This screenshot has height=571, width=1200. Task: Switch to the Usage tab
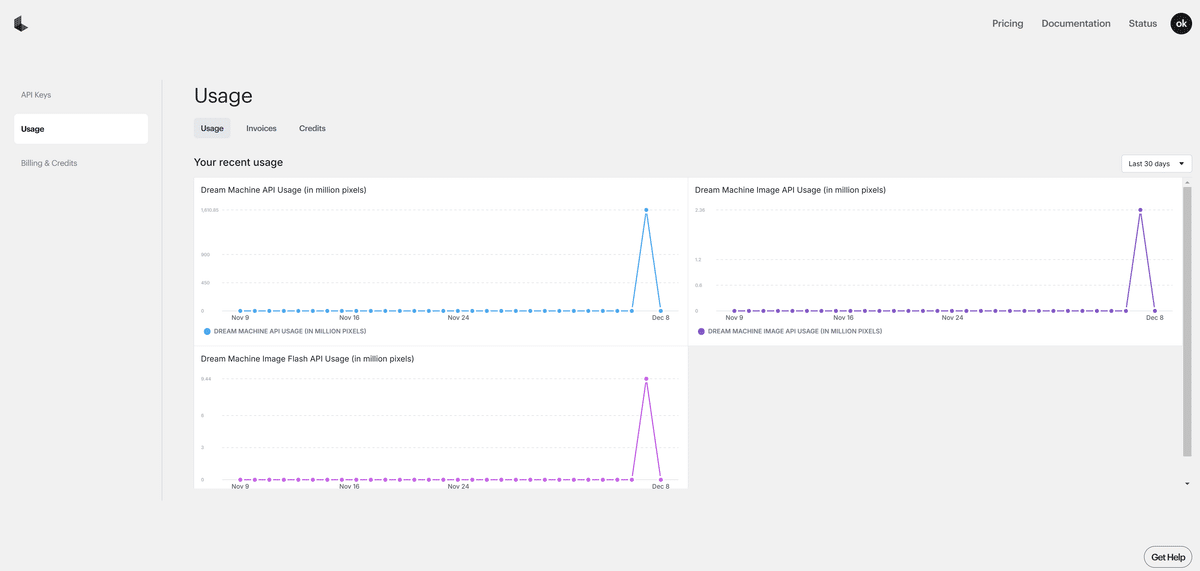click(212, 128)
